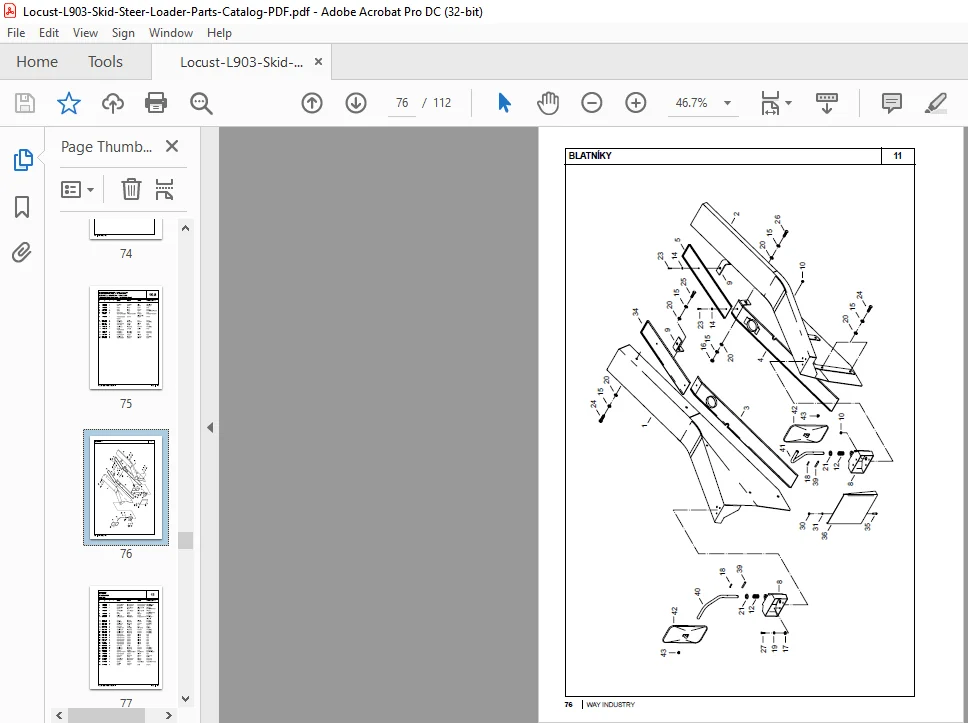Click the thumbnail panel vertical scrollbar thumb
The height and width of the screenshot is (723, 968).
pyautogui.click(x=185, y=540)
